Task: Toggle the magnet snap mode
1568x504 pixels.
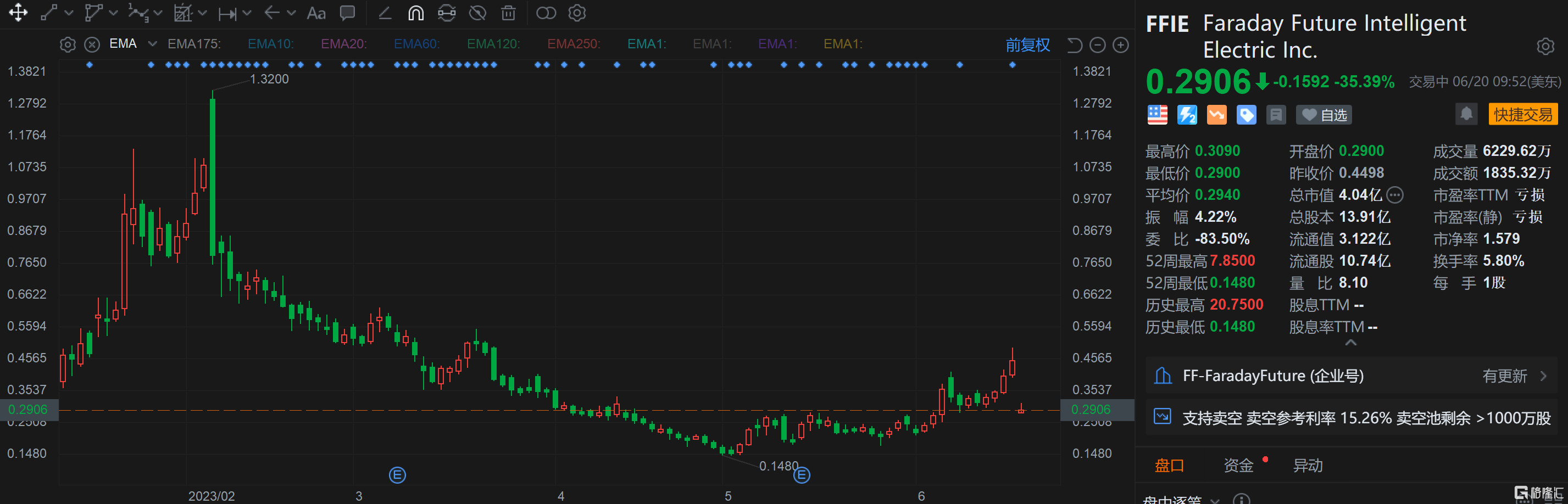Action: [416, 13]
